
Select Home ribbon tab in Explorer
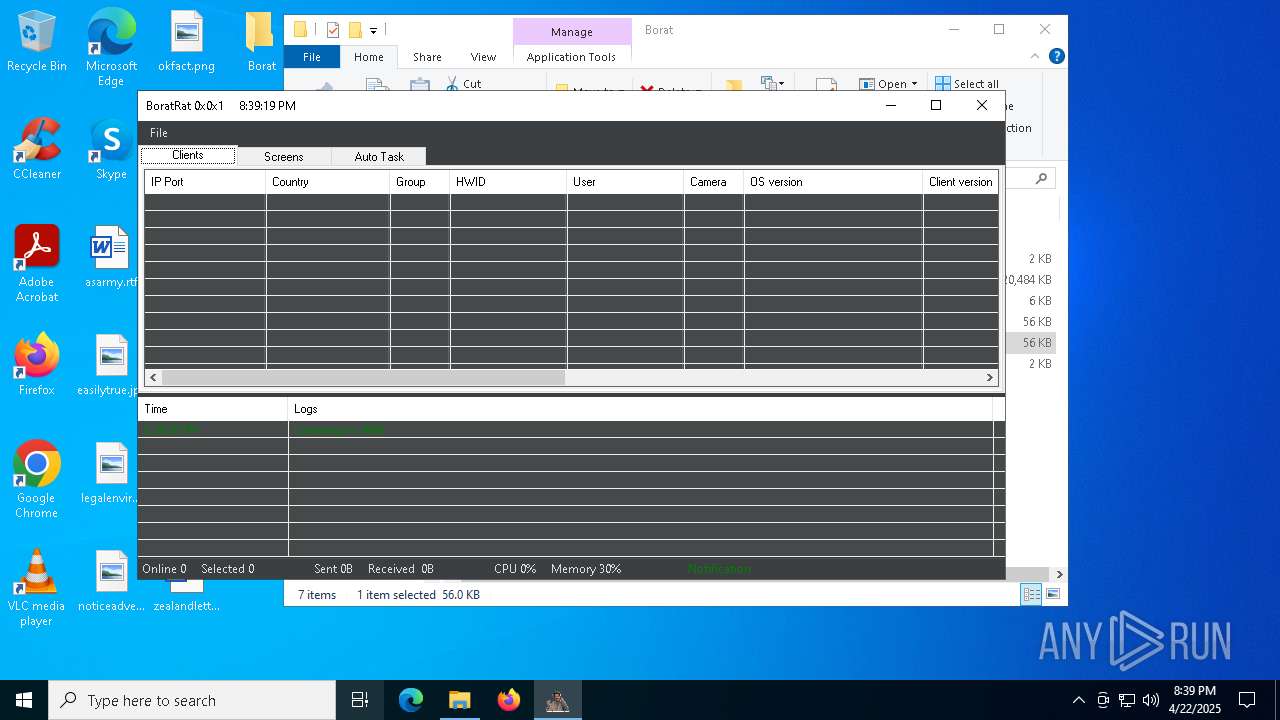click(369, 57)
